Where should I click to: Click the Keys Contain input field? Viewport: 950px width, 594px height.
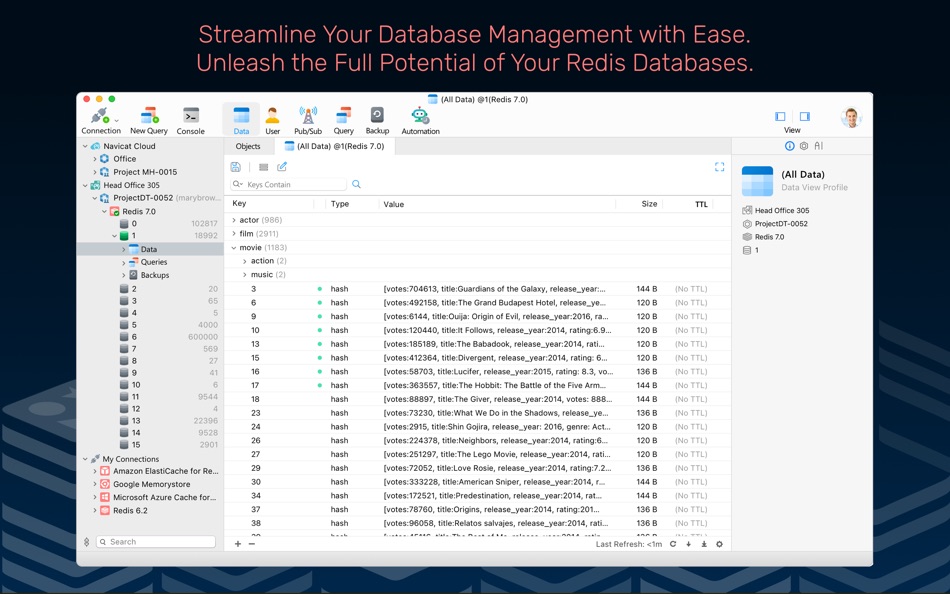[288, 184]
